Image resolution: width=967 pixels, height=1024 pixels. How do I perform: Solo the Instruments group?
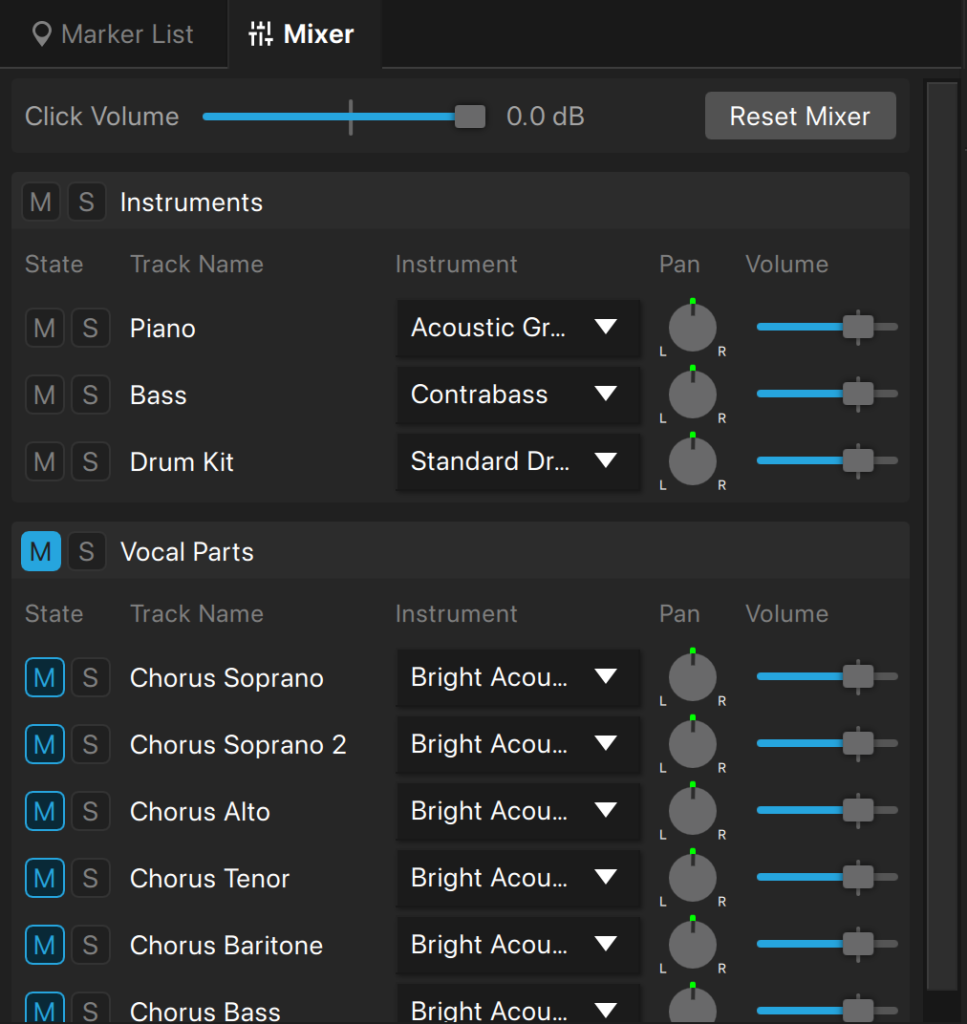pyautogui.click(x=86, y=202)
